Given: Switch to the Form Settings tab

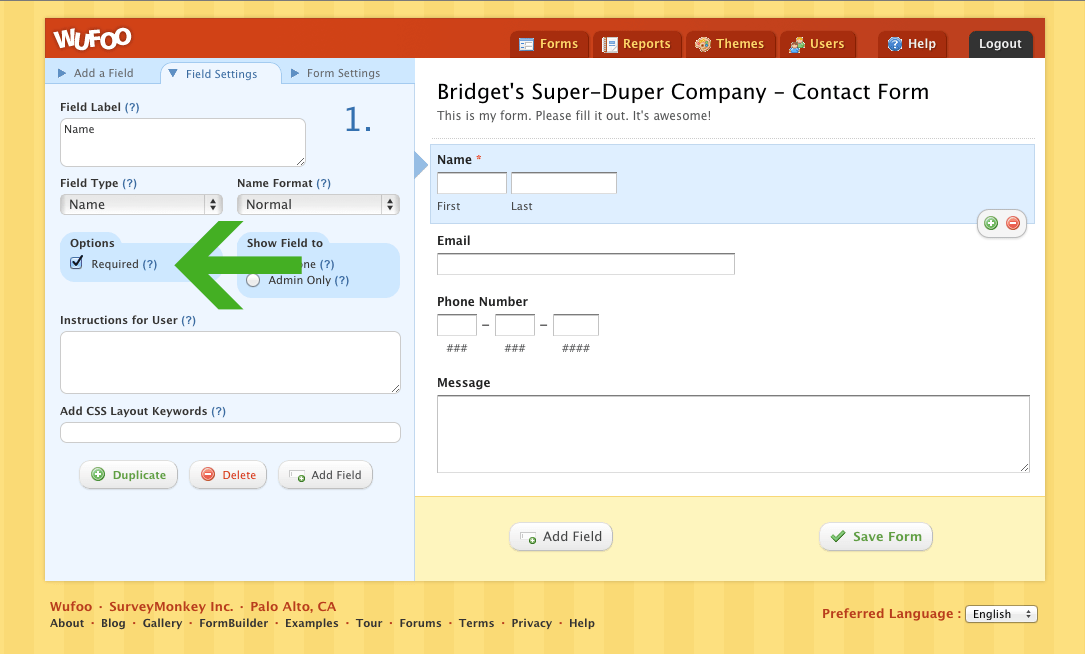Looking at the screenshot, I should pyautogui.click(x=336, y=73).
